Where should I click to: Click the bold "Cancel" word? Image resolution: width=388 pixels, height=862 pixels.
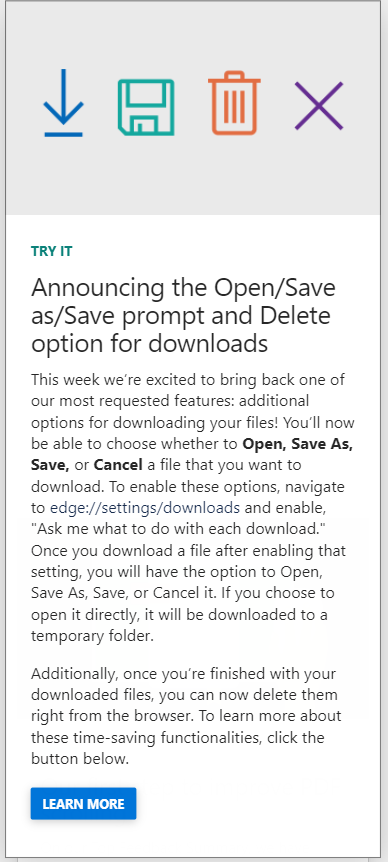click(118, 465)
